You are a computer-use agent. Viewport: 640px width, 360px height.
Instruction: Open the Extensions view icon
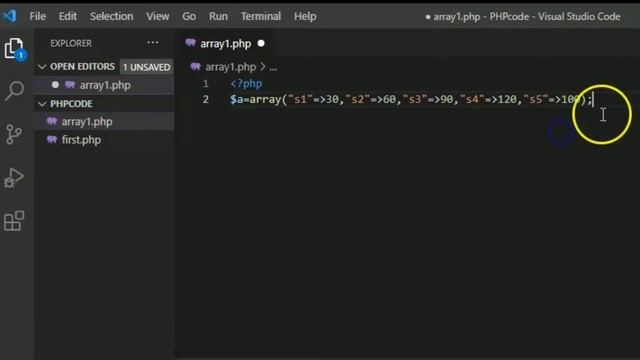click(14, 221)
